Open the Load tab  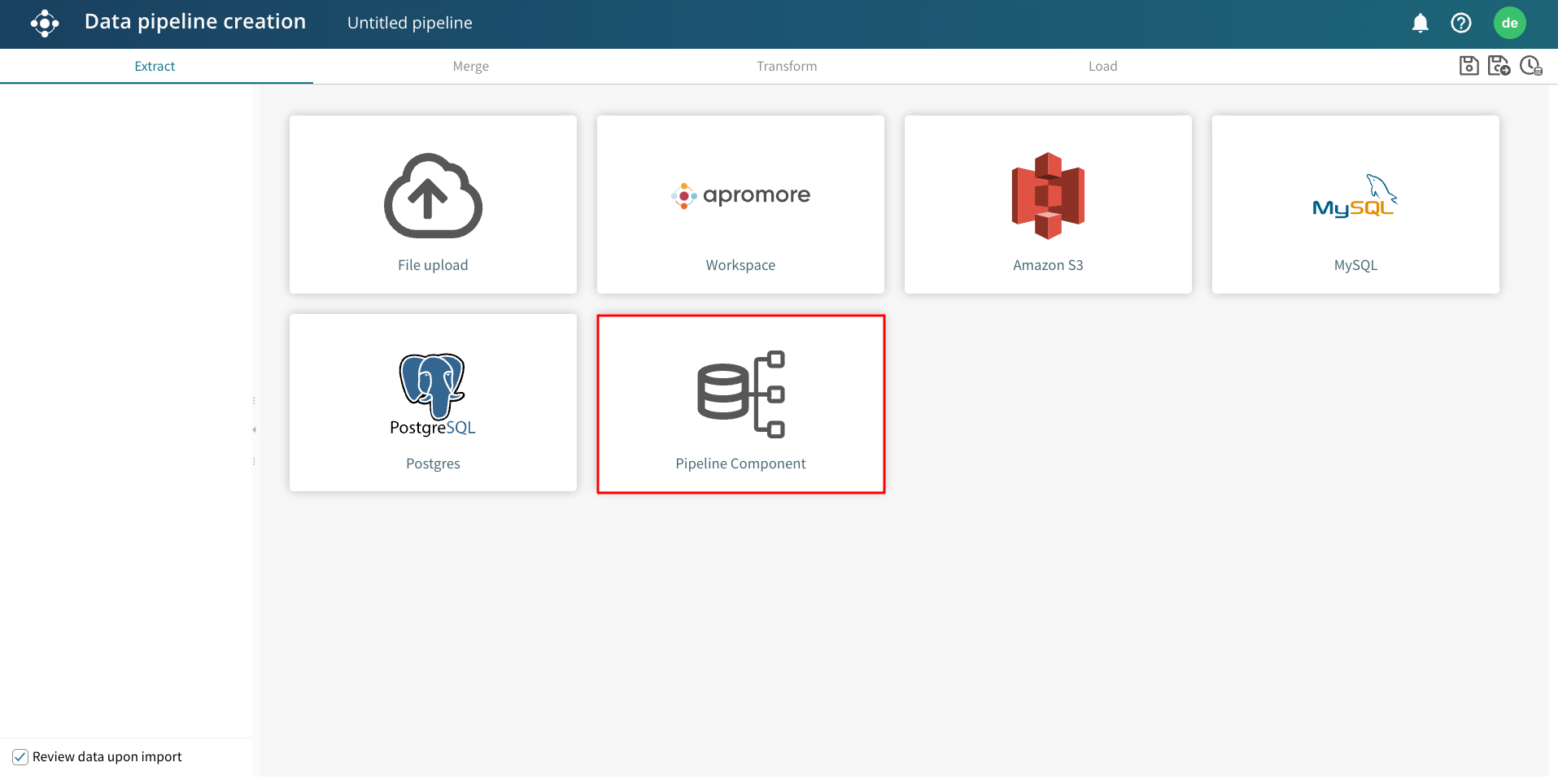pos(1102,67)
